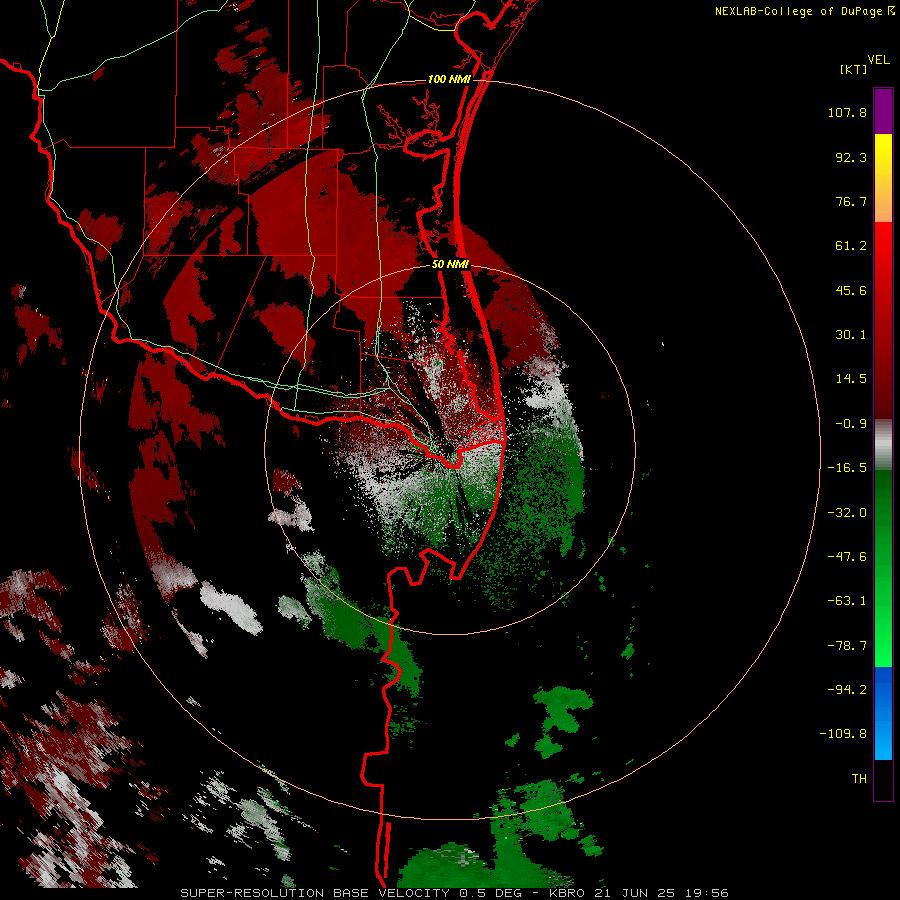Click the 50 NMI range ring label
The image size is (900, 900).
pyautogui.click(x=451, y=264)
